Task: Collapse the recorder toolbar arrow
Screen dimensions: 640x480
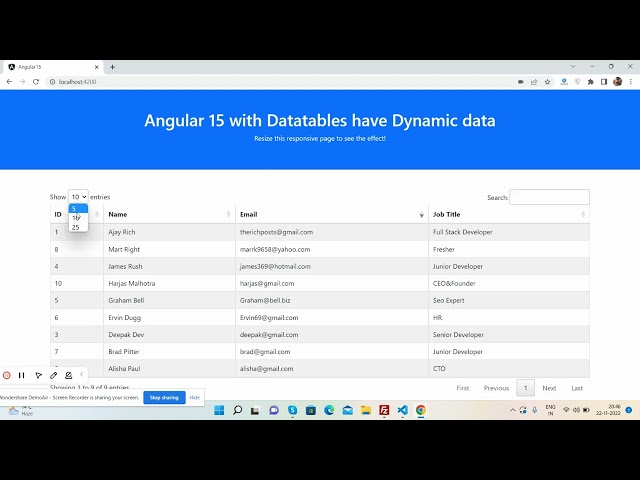Action: 81,374
